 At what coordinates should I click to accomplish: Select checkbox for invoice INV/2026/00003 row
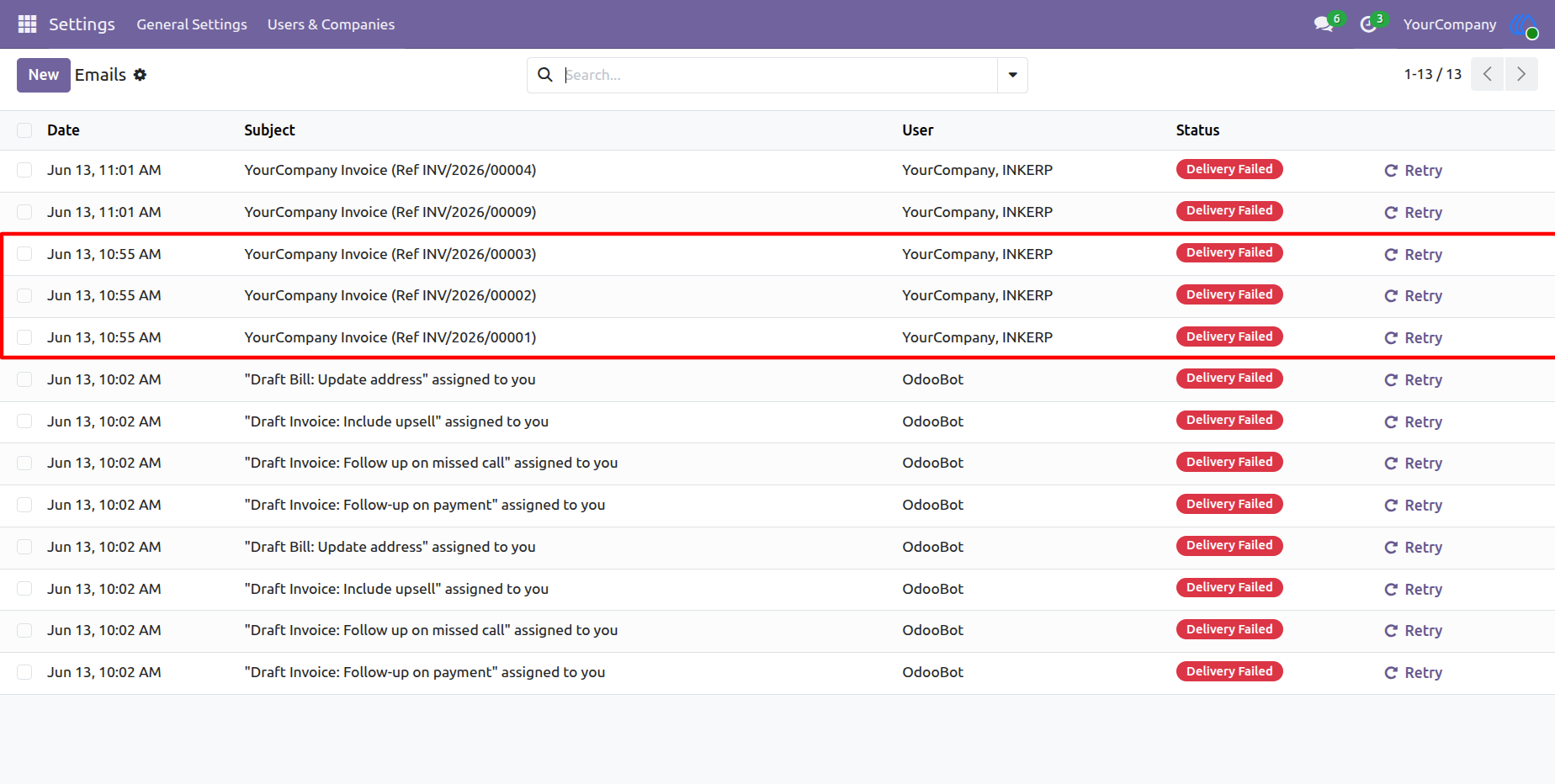pos(24,254)
